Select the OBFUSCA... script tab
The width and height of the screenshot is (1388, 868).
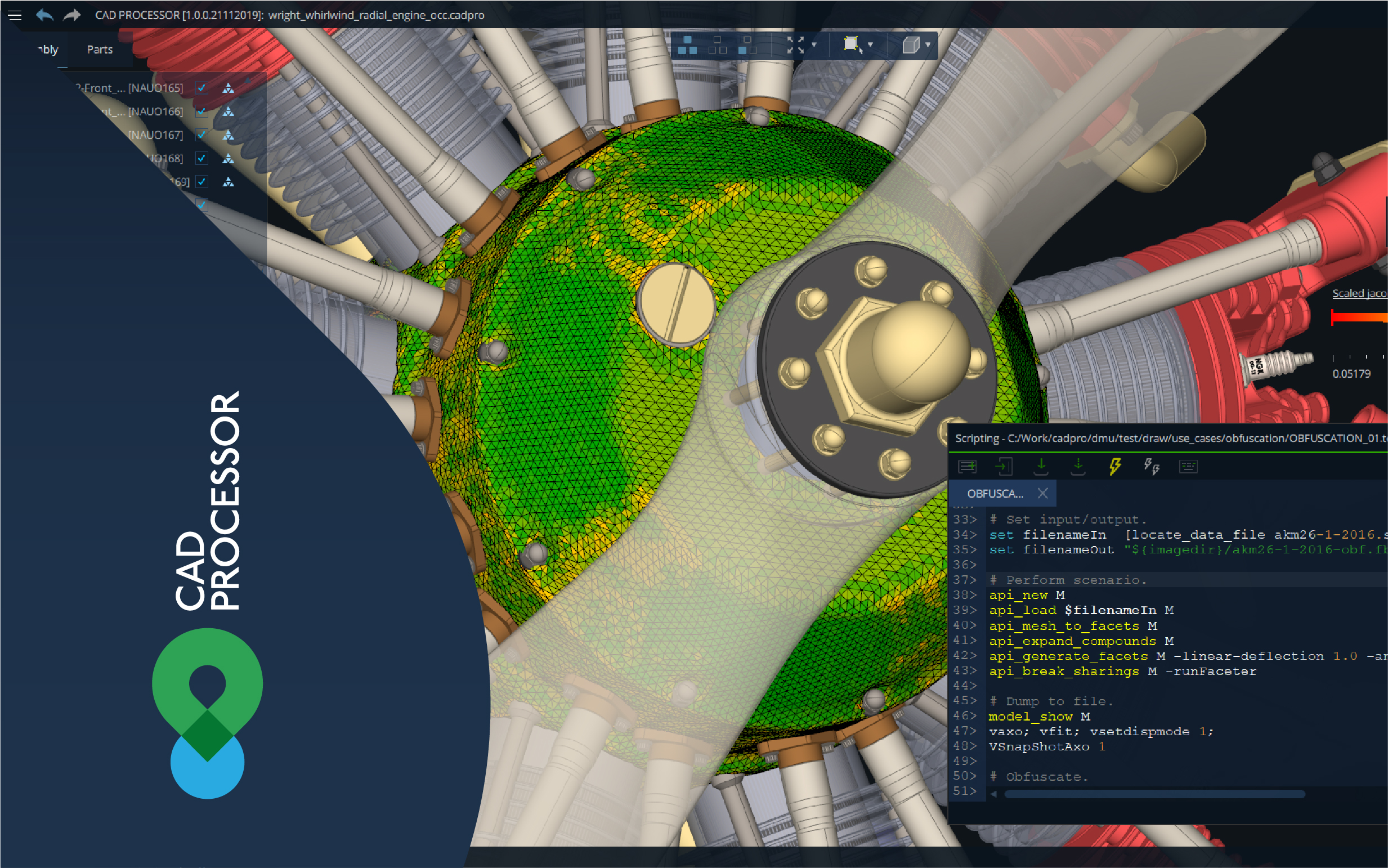pyautogui.click(x=995, y=494)
